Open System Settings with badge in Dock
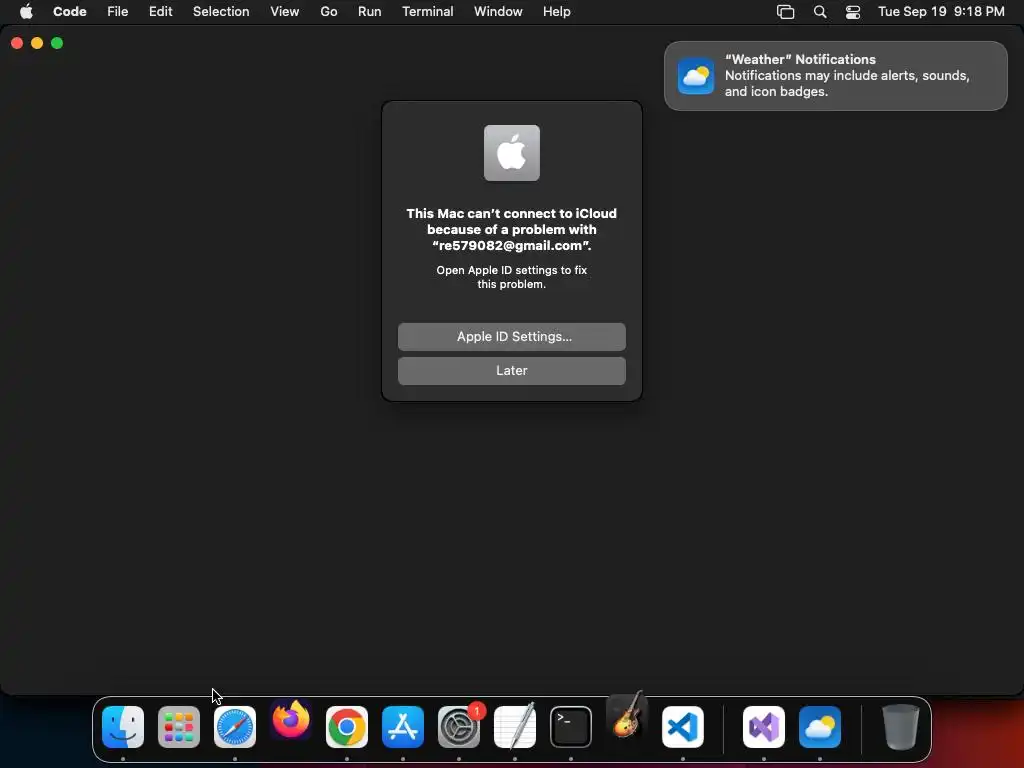This screenshot has height=768, width=1024. click(459, 727)
